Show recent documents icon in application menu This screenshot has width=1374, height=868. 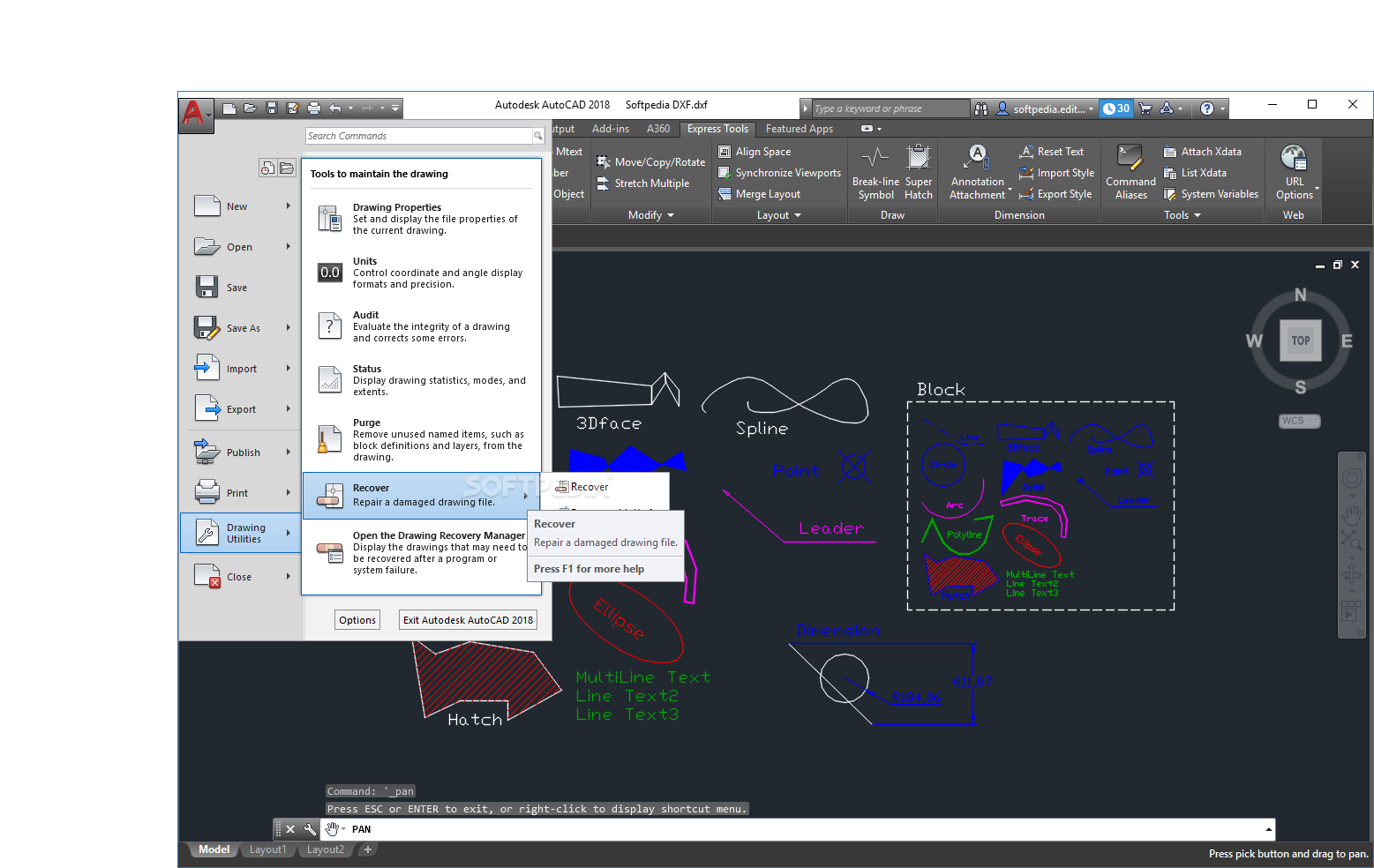(x=268, y=168)
